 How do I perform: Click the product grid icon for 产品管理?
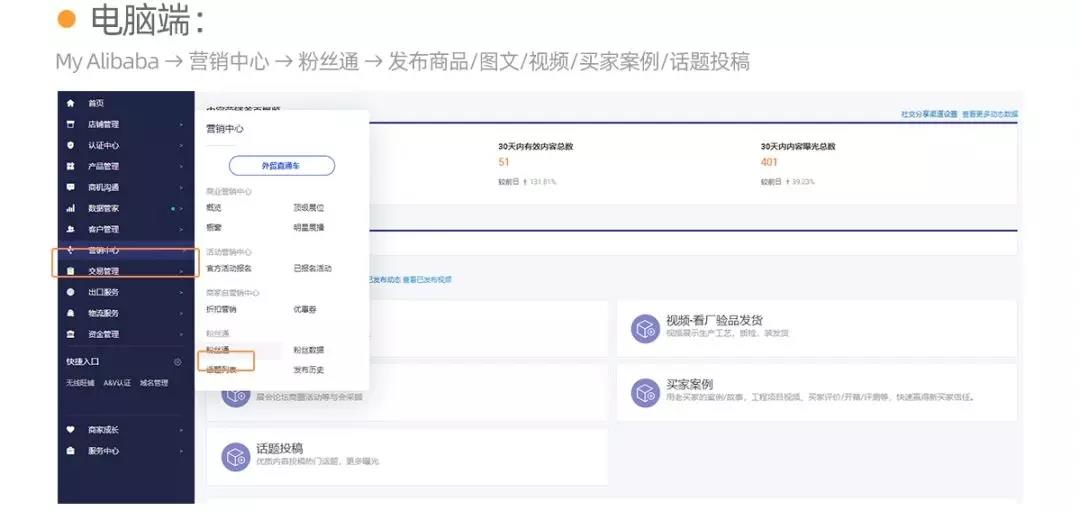70,166
